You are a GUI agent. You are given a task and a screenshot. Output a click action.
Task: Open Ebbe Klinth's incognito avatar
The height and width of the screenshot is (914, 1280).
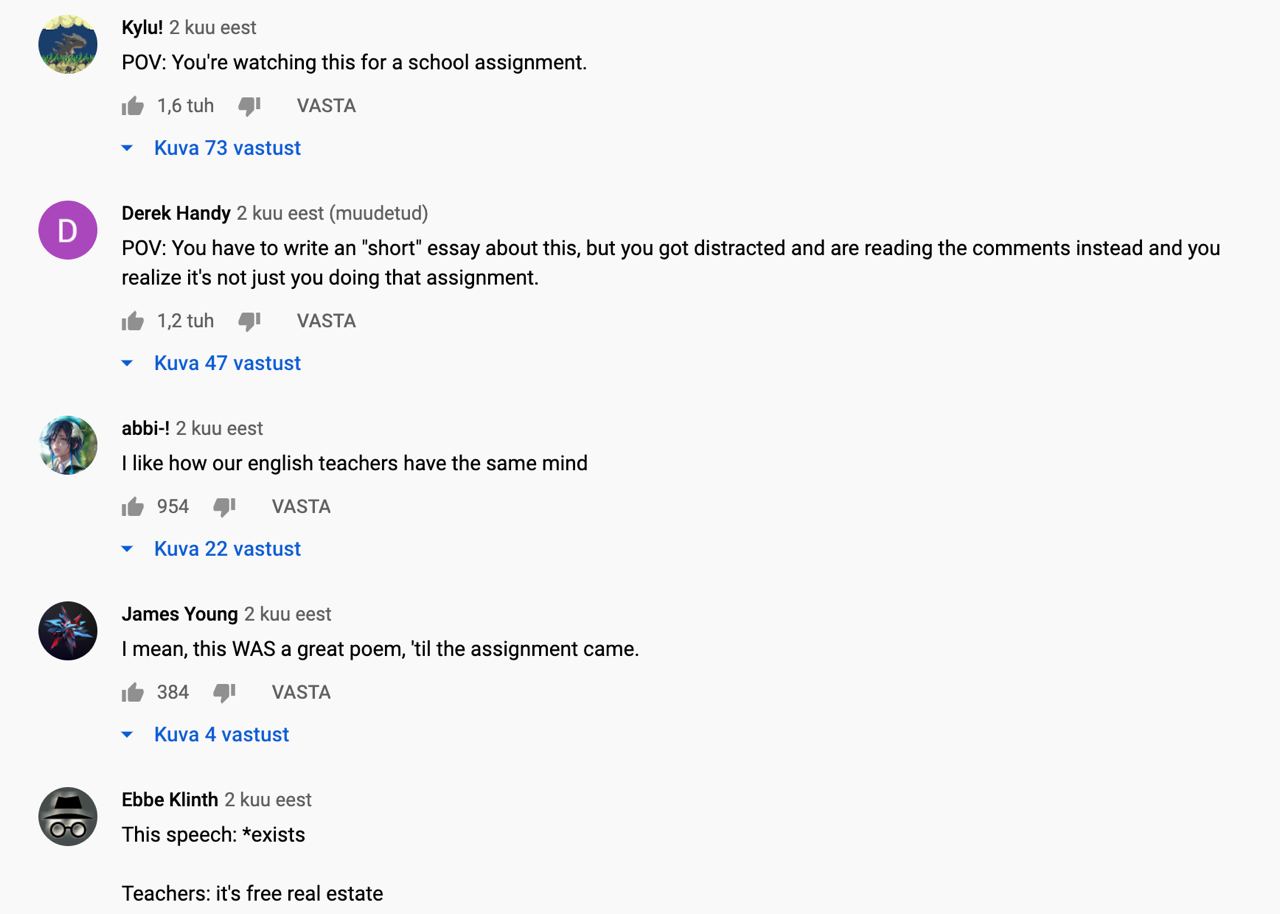point(68,816)
